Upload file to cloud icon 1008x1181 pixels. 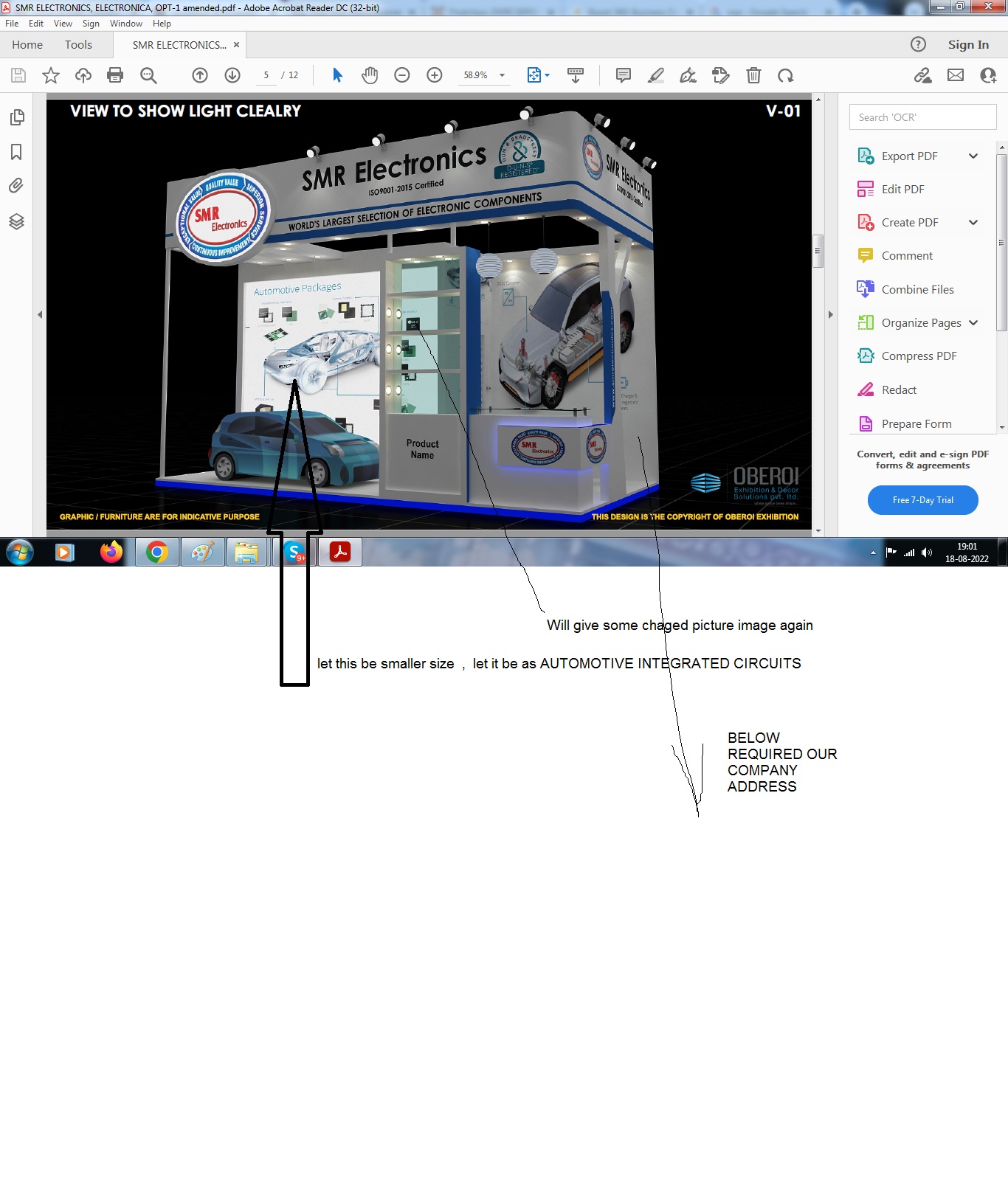pos(83,75)
